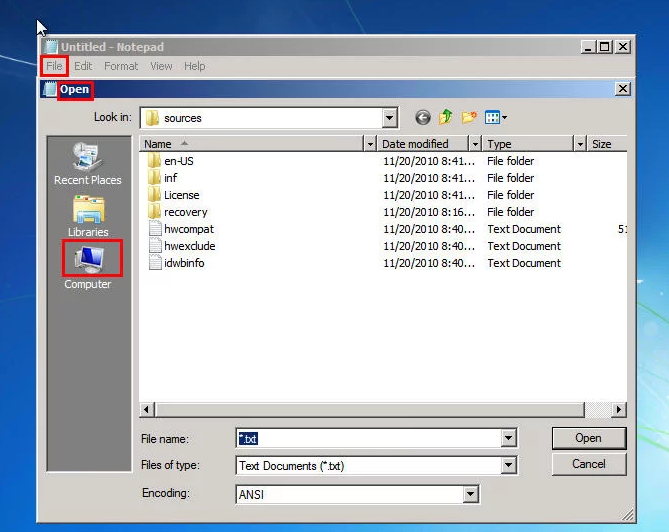Click the Open button
The height and width of the screenshot is (532, 669).
point(588,438)
